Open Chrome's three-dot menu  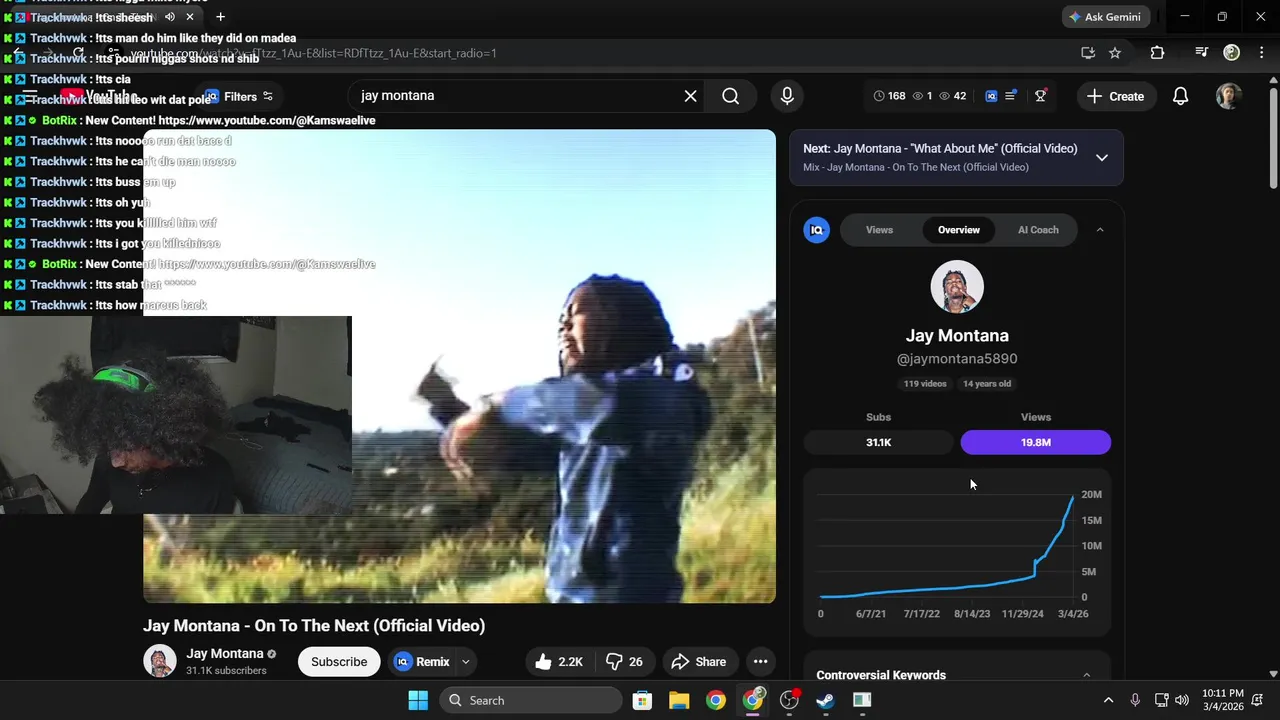(1260, 53)
